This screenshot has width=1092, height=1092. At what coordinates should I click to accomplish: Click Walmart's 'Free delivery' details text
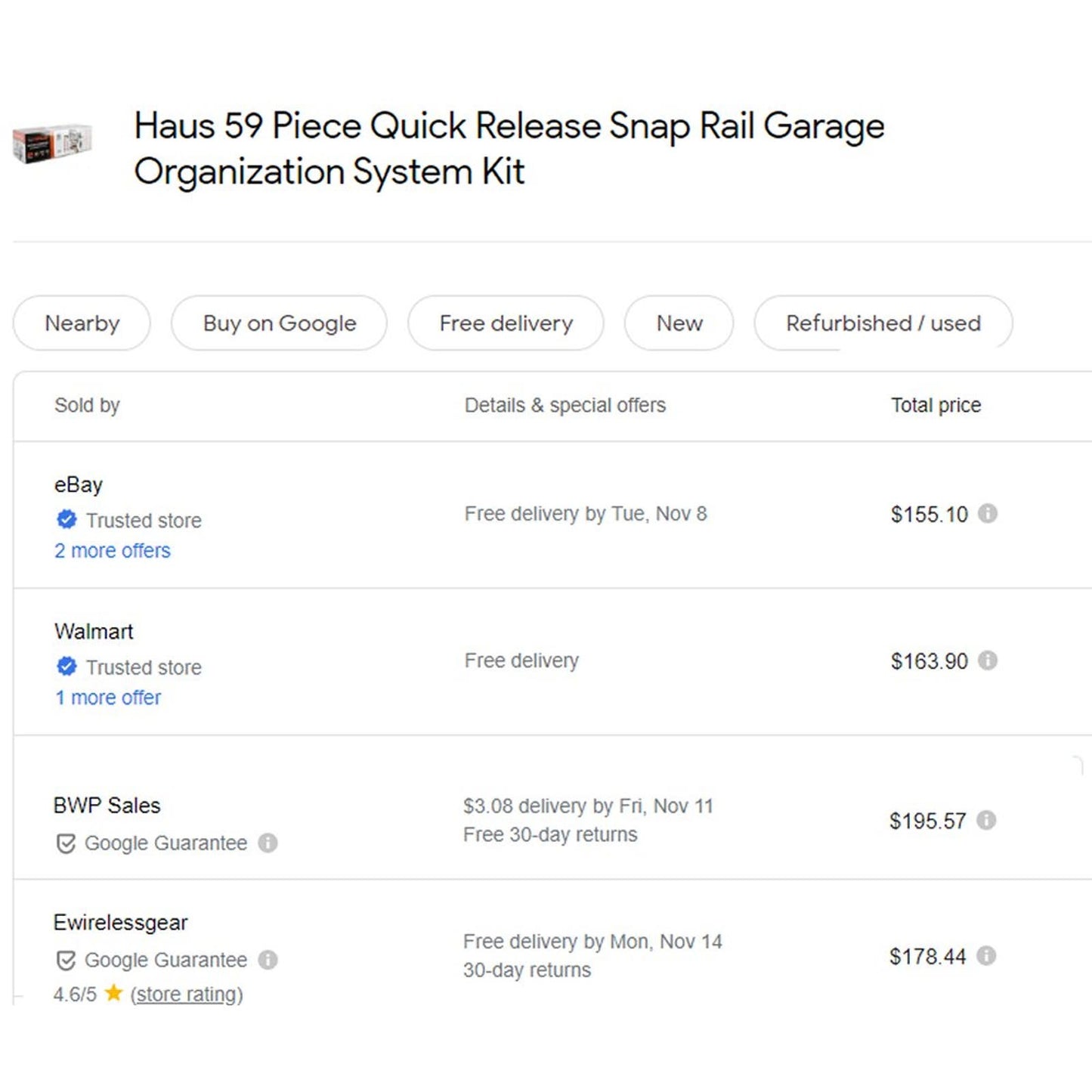(x=521, y=660)
